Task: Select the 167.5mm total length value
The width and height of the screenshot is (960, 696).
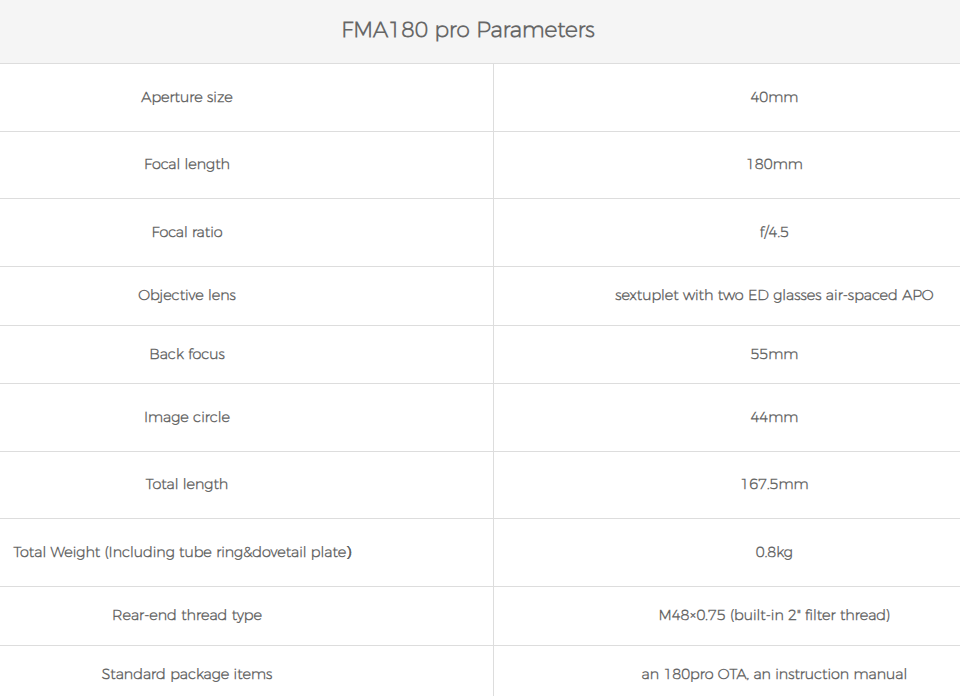Action: click(x=774, y=484)
